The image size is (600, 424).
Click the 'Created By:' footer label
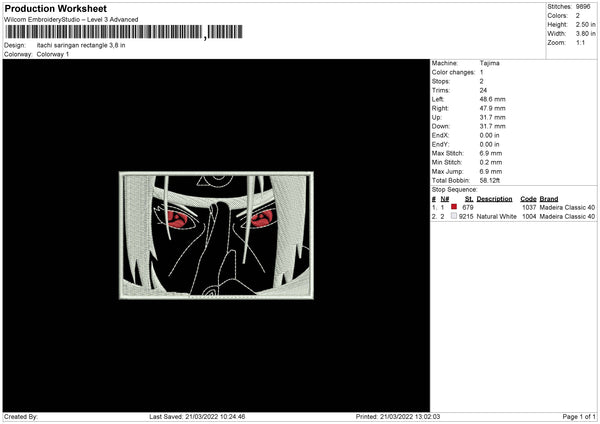click(x=21, y=416)
